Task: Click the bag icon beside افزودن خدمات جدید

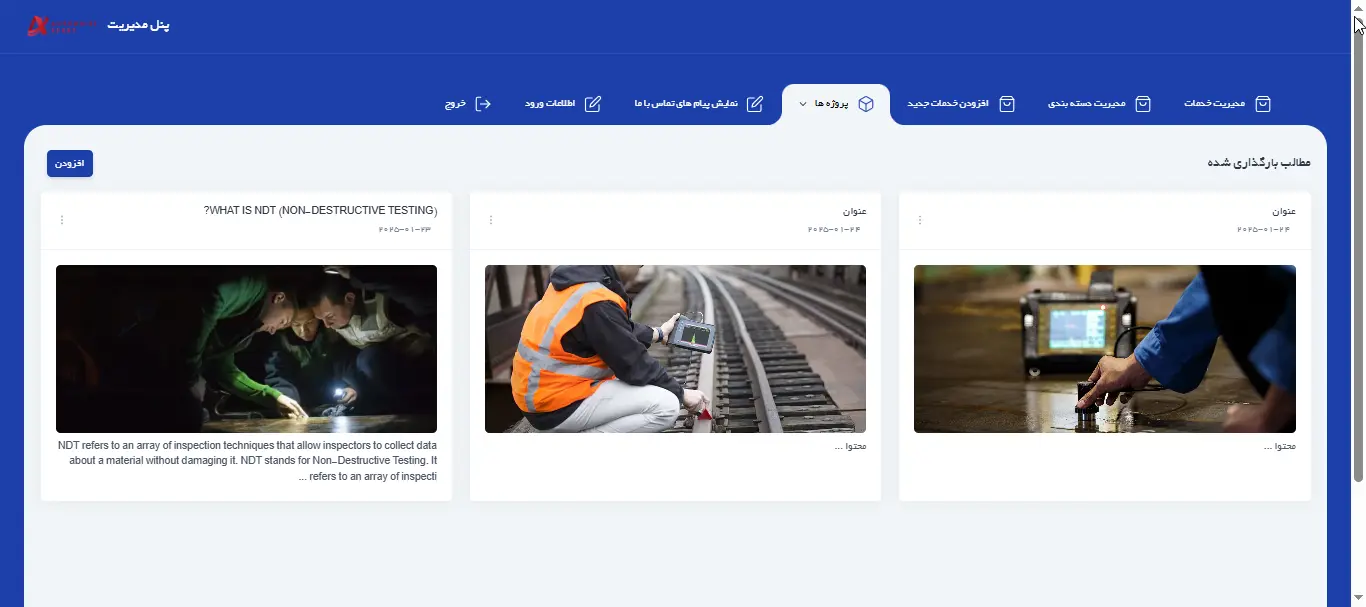Action: [x=1007, y=104]
